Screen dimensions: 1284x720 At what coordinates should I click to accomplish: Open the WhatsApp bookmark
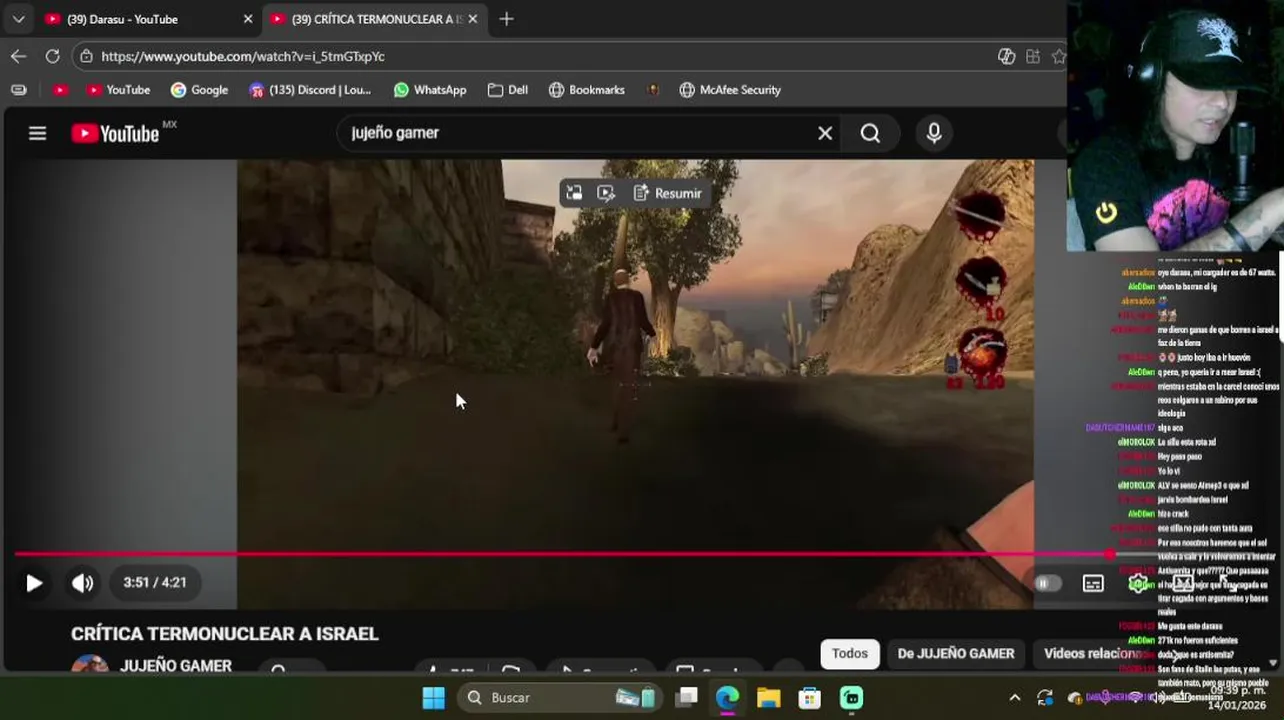430,89
